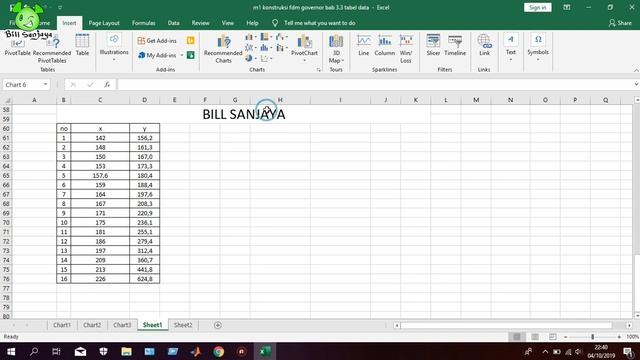Open the Chart1 sheet tab
This screenshot has width=640, height=360.
62,325
